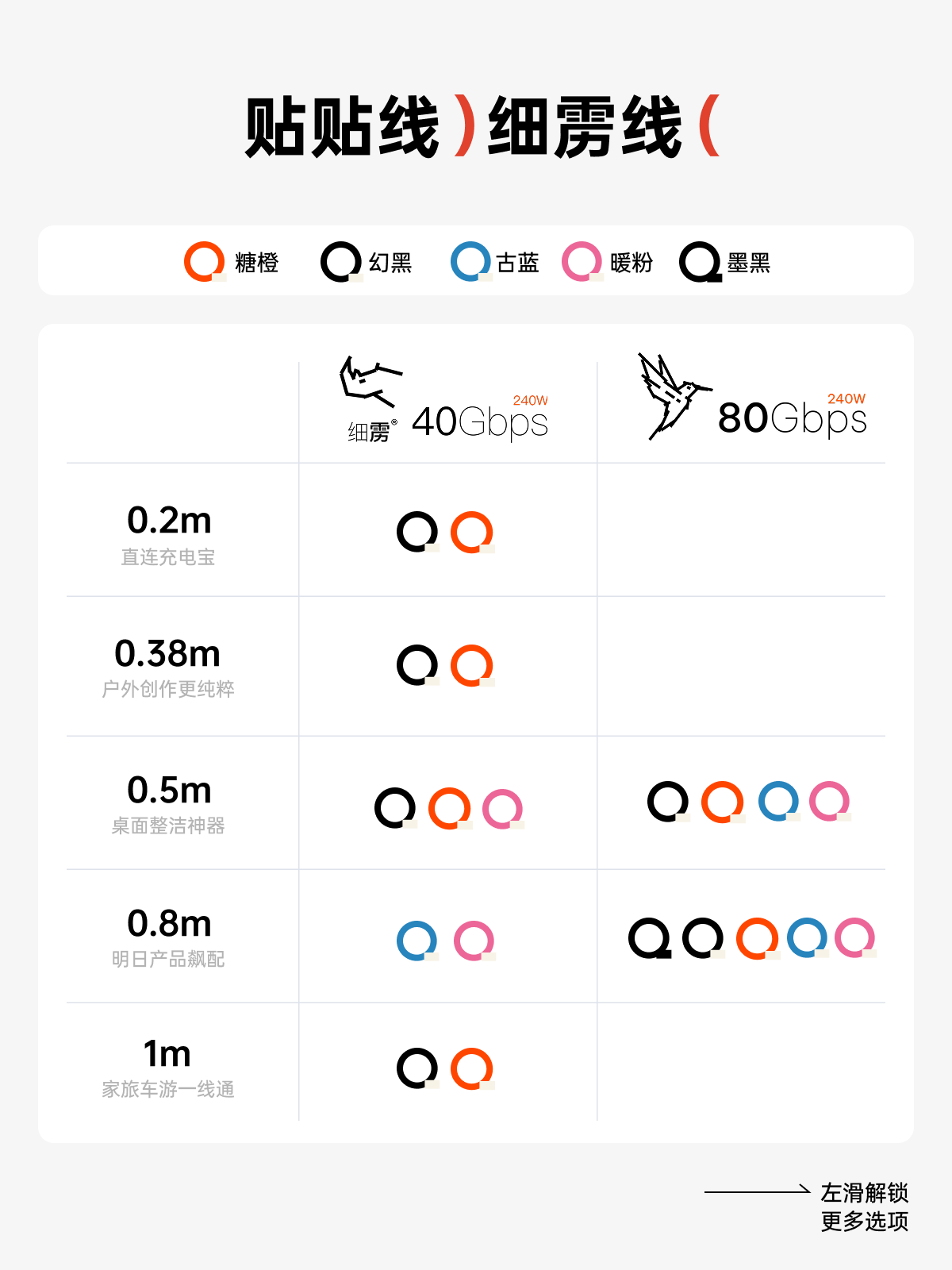Viewport: 952px width, 1270px height.
Task: Click the rhino logo above 细雳
Action: pyautogui.click(x=369, y=382)
